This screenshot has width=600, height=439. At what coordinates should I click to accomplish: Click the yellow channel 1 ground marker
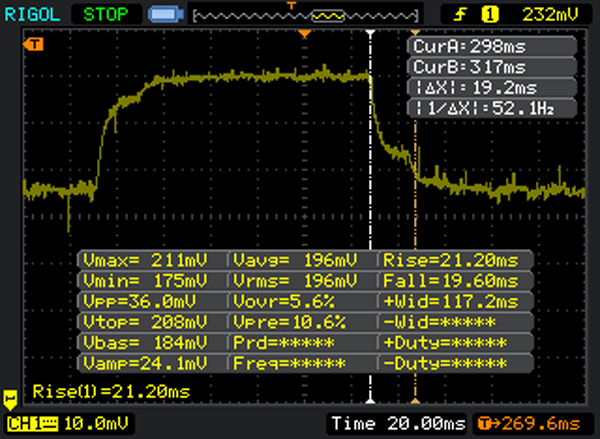(x=10, y=400)
